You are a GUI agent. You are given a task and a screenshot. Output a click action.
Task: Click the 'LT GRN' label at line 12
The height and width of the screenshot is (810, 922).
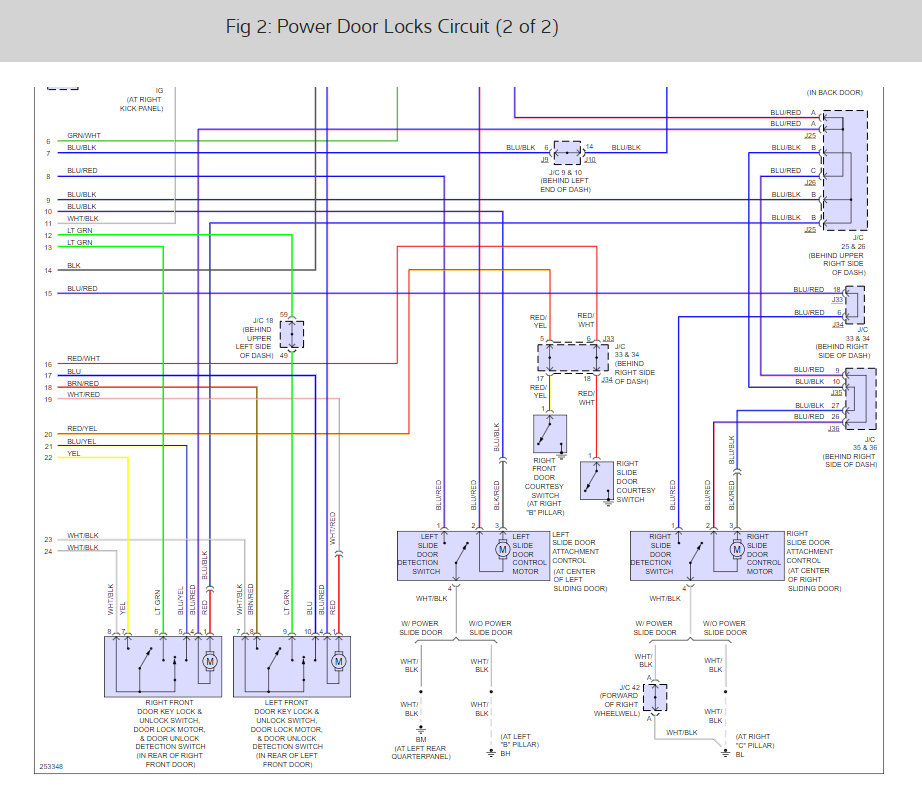coord(79,230)
